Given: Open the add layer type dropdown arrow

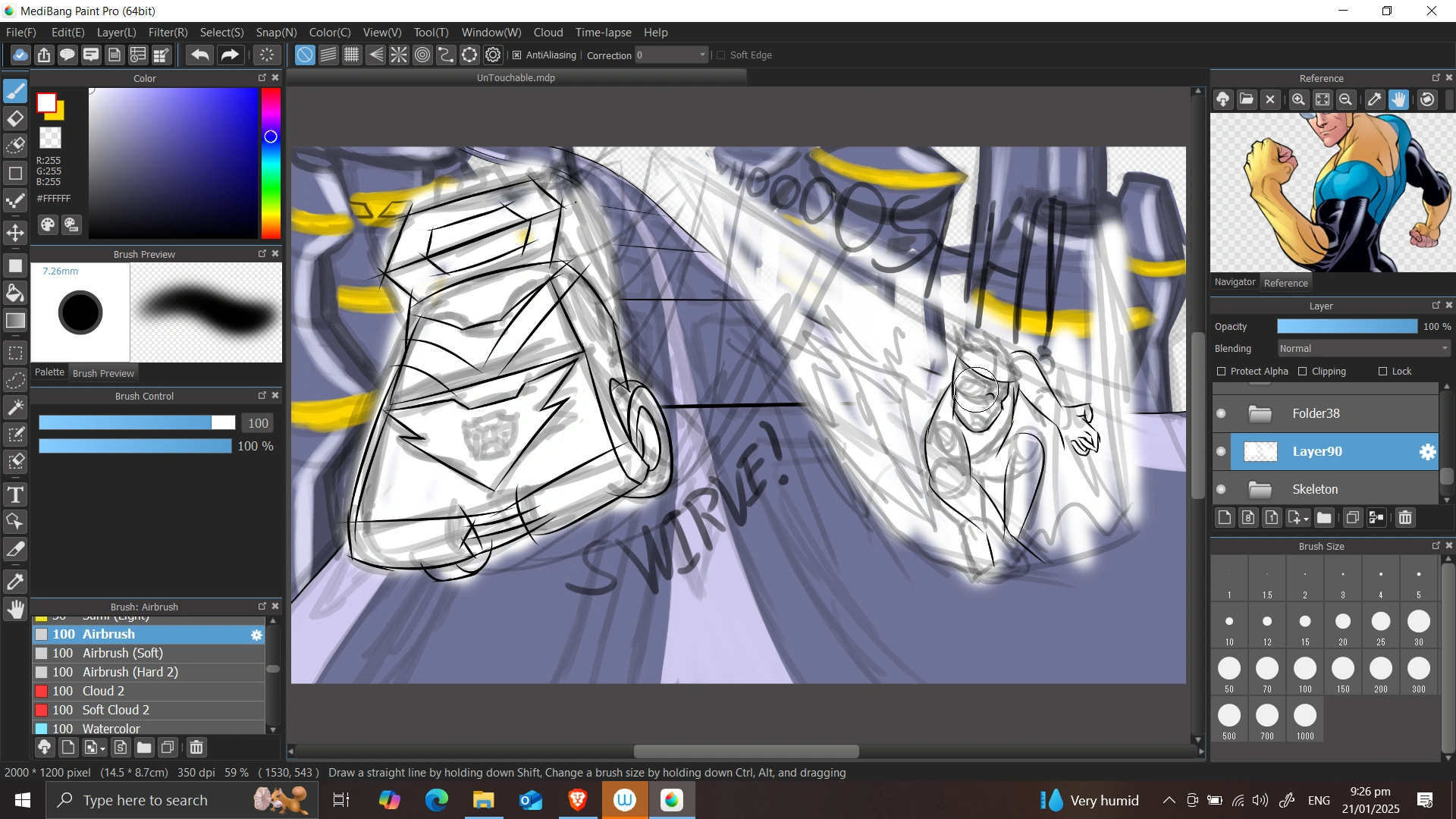Looking at the screenshot, I should click(1304, 517).
